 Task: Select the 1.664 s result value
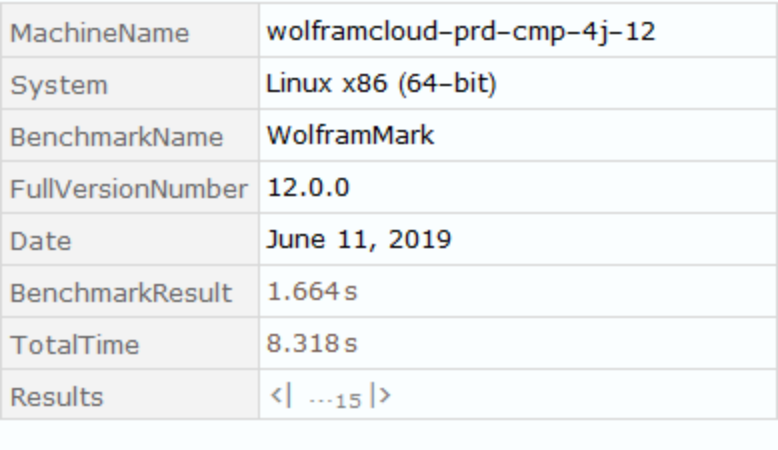[x=311, y=293]
